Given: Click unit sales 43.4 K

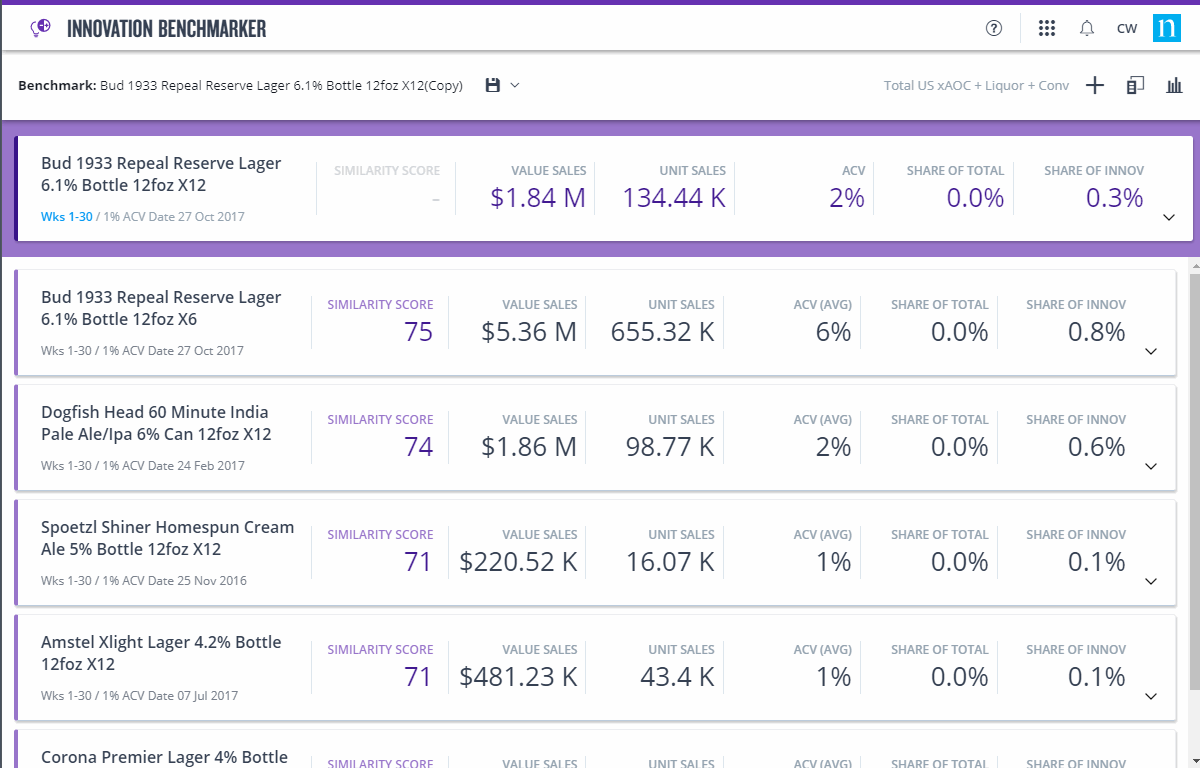Looking at the screenshot, I should click(x=677, y=677).
